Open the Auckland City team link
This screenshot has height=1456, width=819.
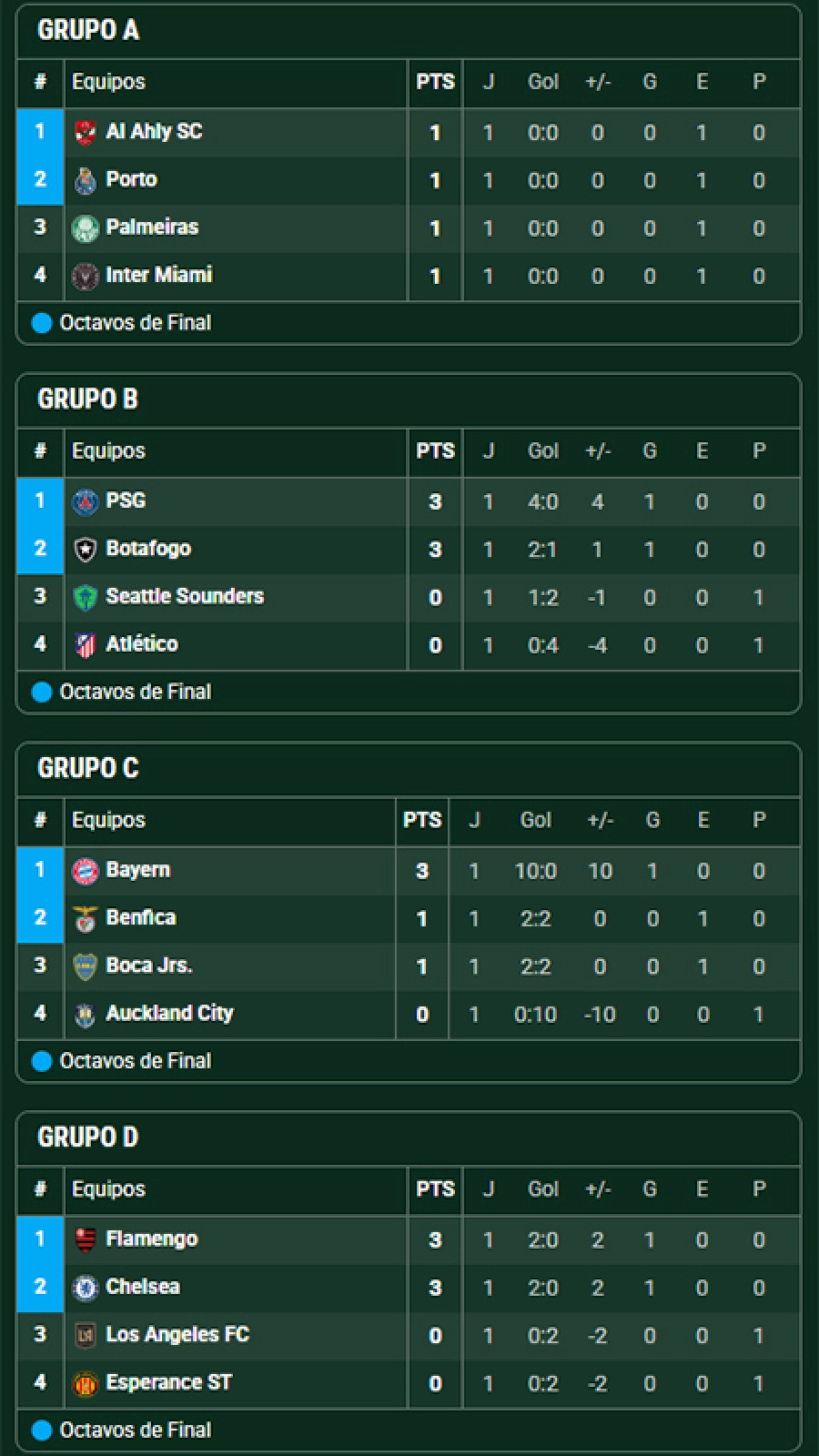[169, 1013]
